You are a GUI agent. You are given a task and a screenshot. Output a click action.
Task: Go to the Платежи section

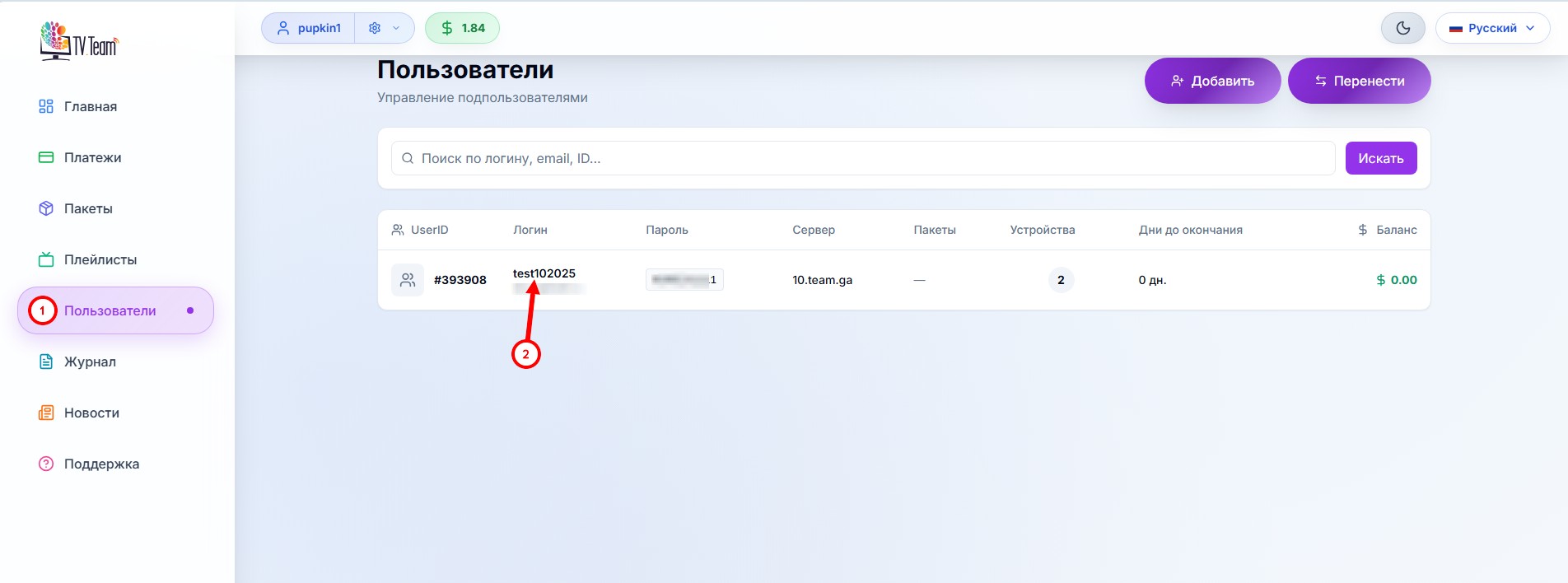pos(92,157)
